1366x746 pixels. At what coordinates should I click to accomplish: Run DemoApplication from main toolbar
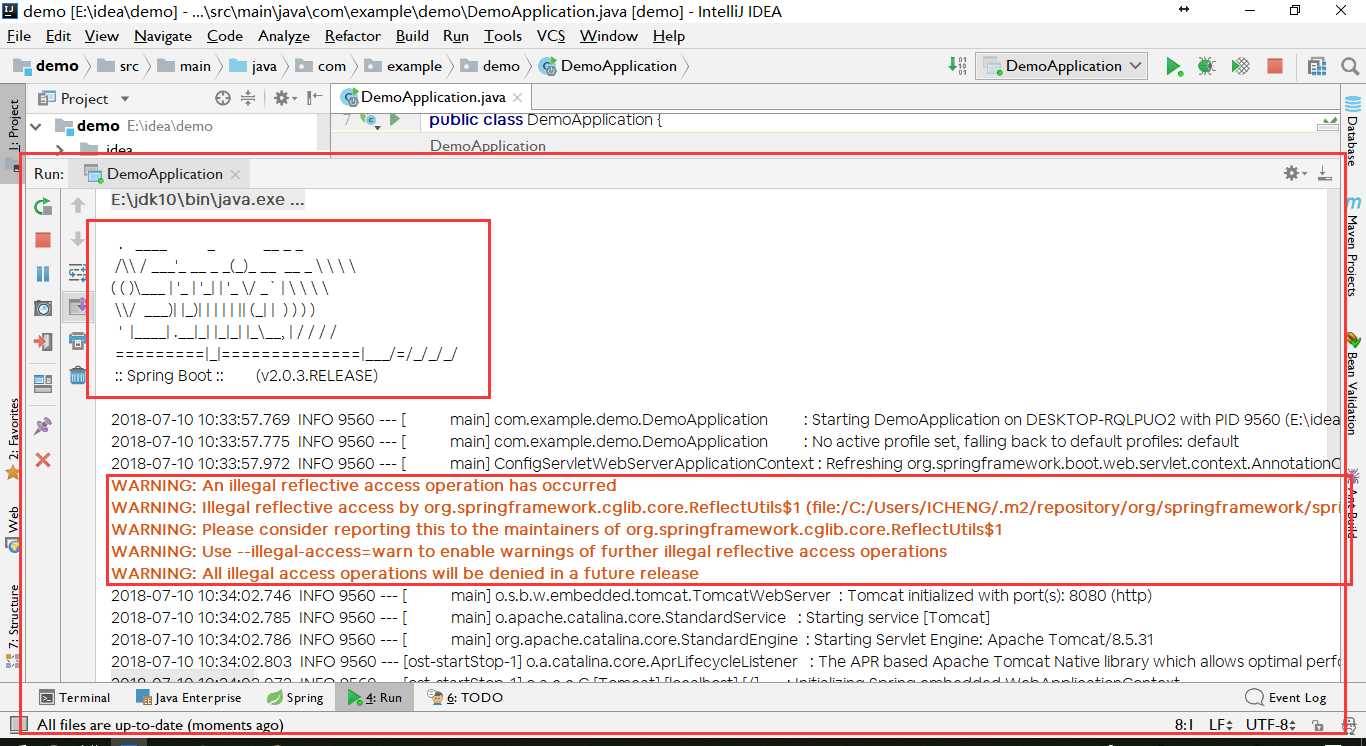point(1173,66)
